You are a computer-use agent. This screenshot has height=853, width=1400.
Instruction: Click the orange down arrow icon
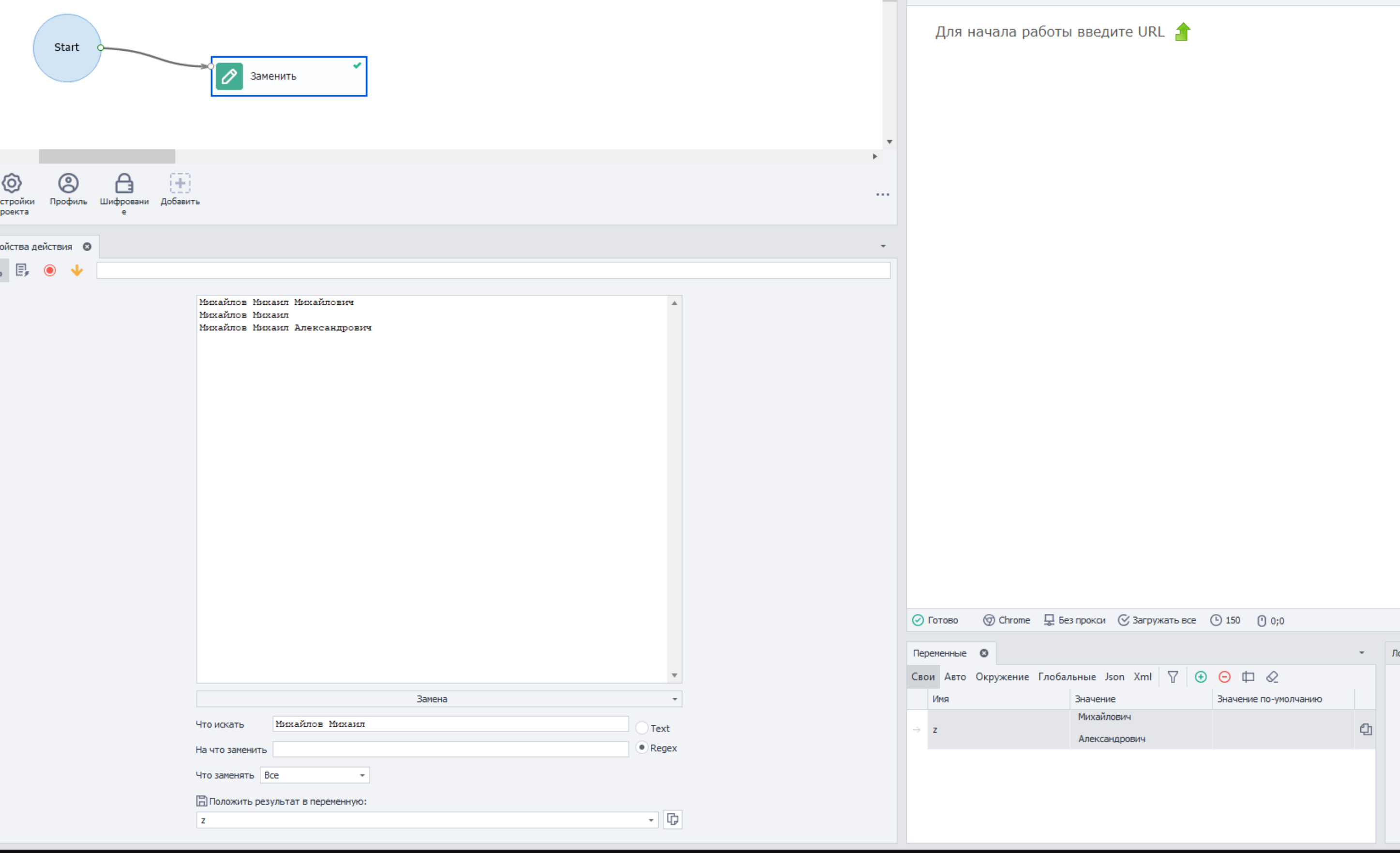coord(77,271)
